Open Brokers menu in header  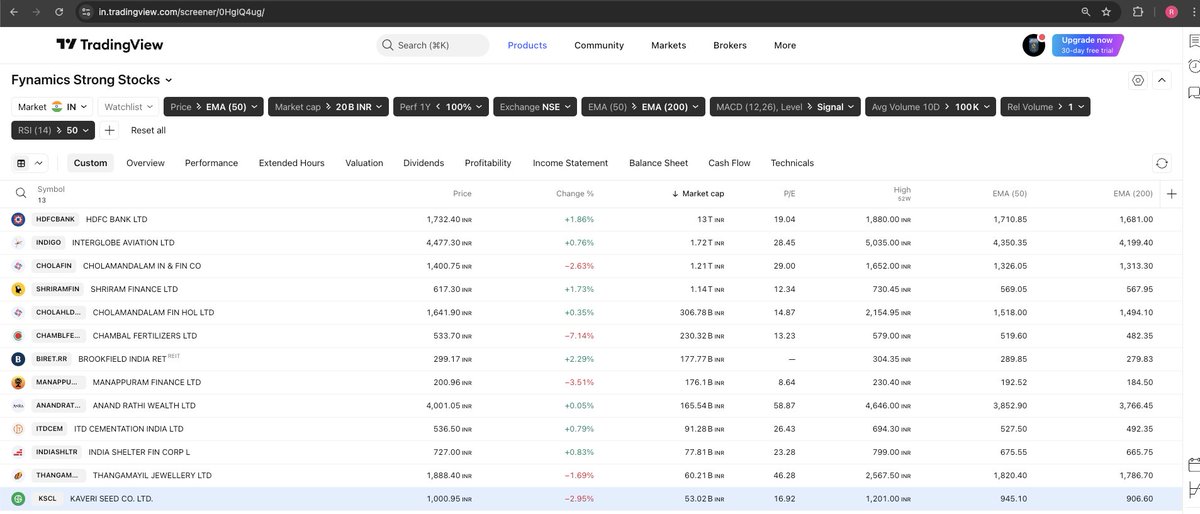click(x=730, y=45)
